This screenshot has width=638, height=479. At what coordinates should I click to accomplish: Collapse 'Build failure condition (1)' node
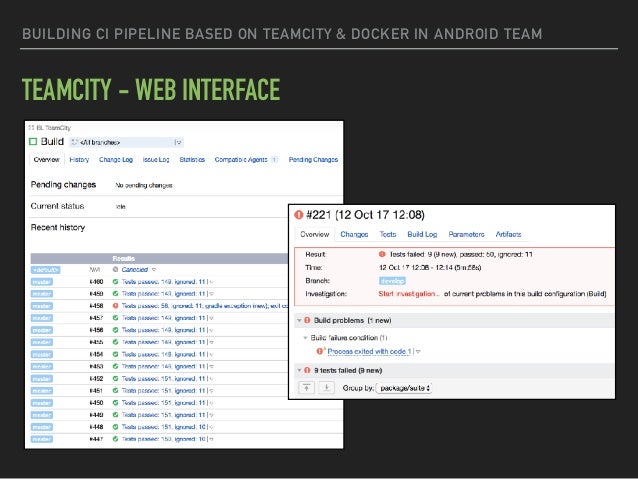click(305, 338)
